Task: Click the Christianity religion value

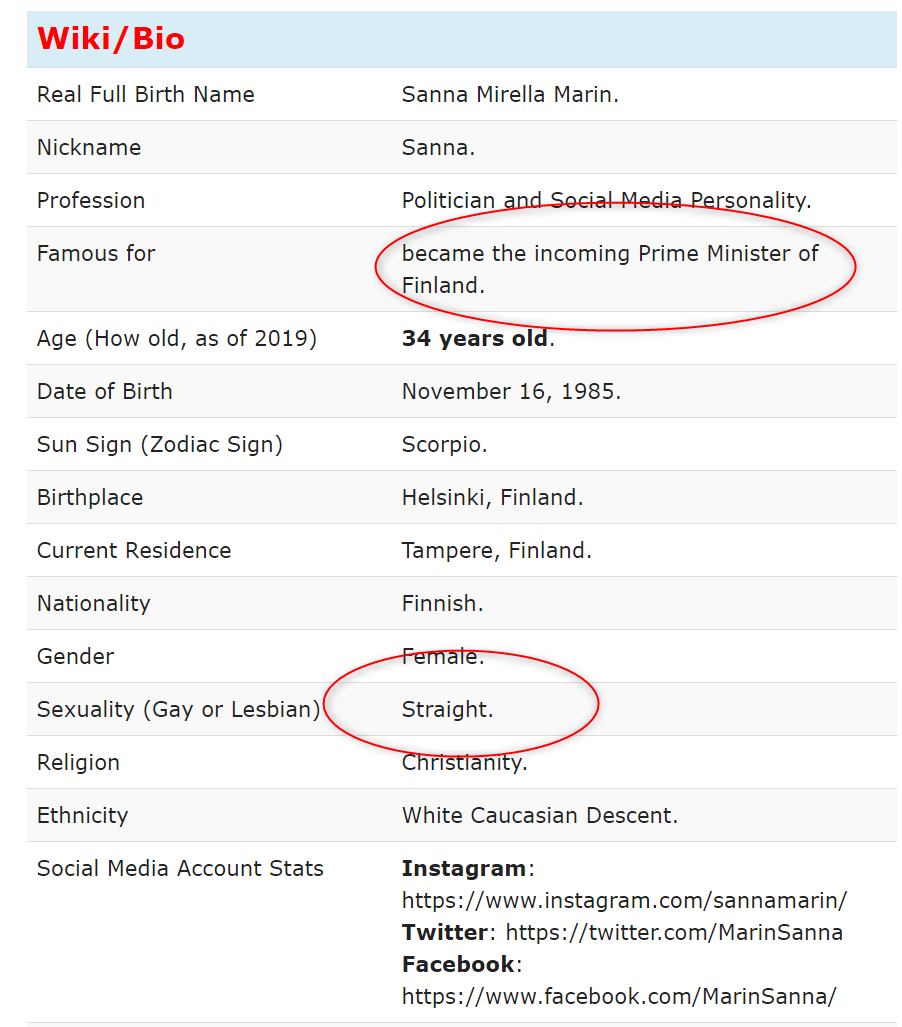Action: pos(464,762)
